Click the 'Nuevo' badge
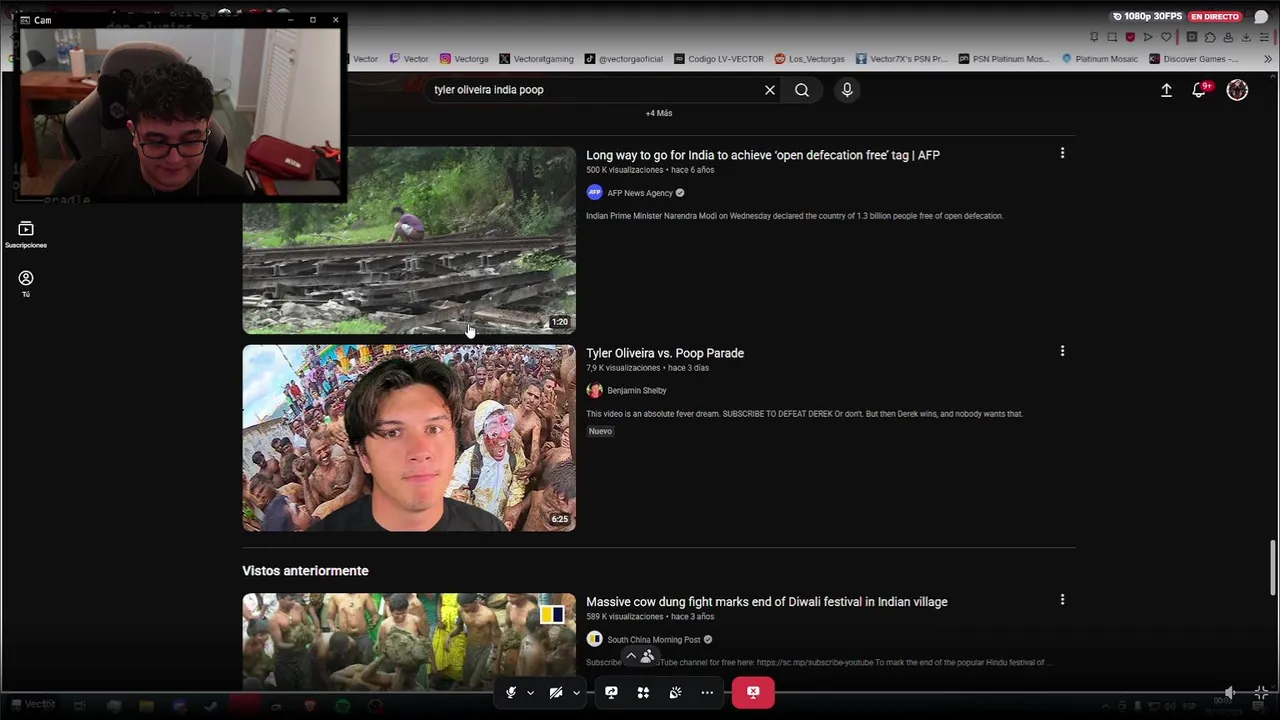1280x720 pixels. point(600,431)
